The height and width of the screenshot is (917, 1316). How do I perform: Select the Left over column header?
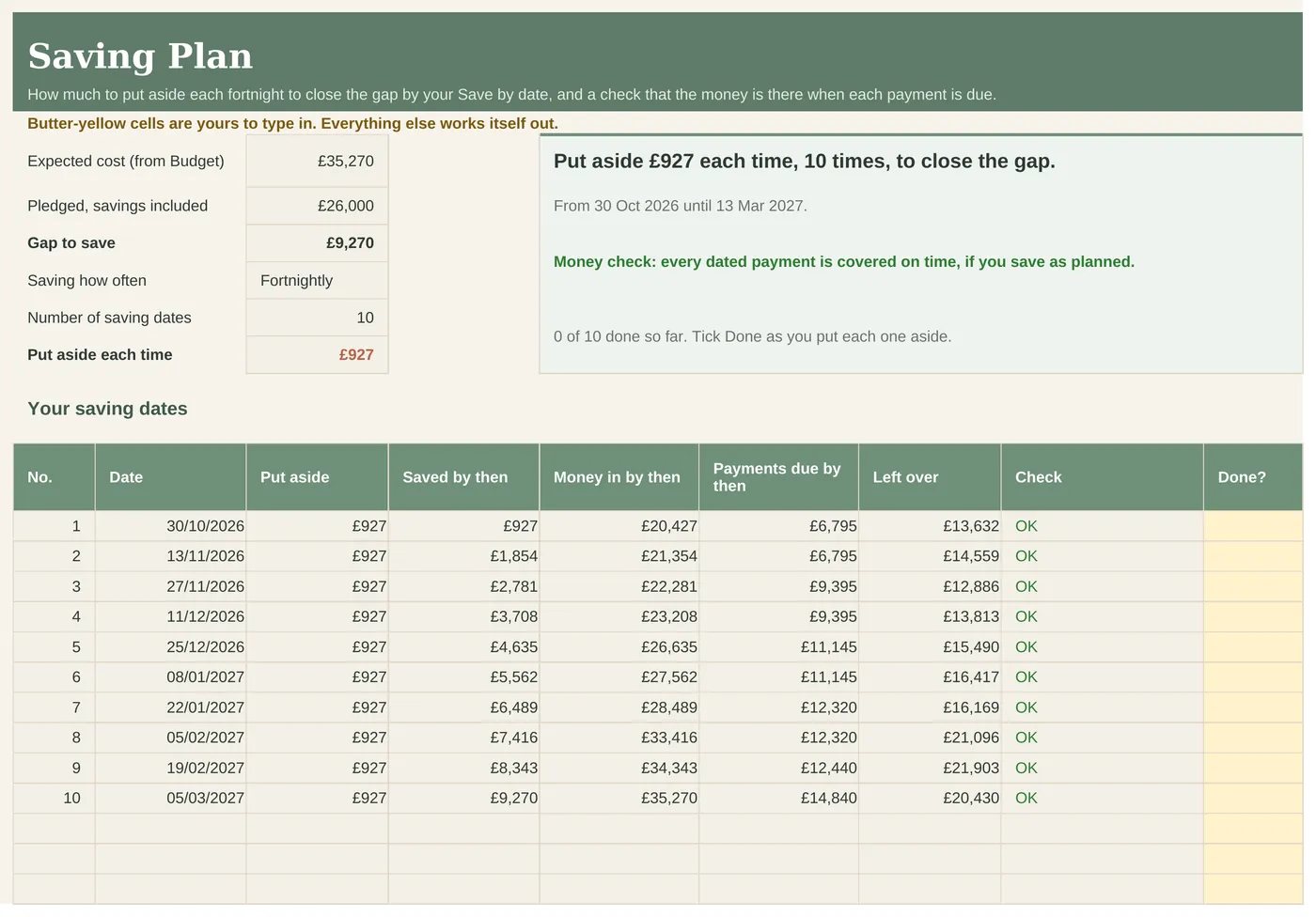930,477
